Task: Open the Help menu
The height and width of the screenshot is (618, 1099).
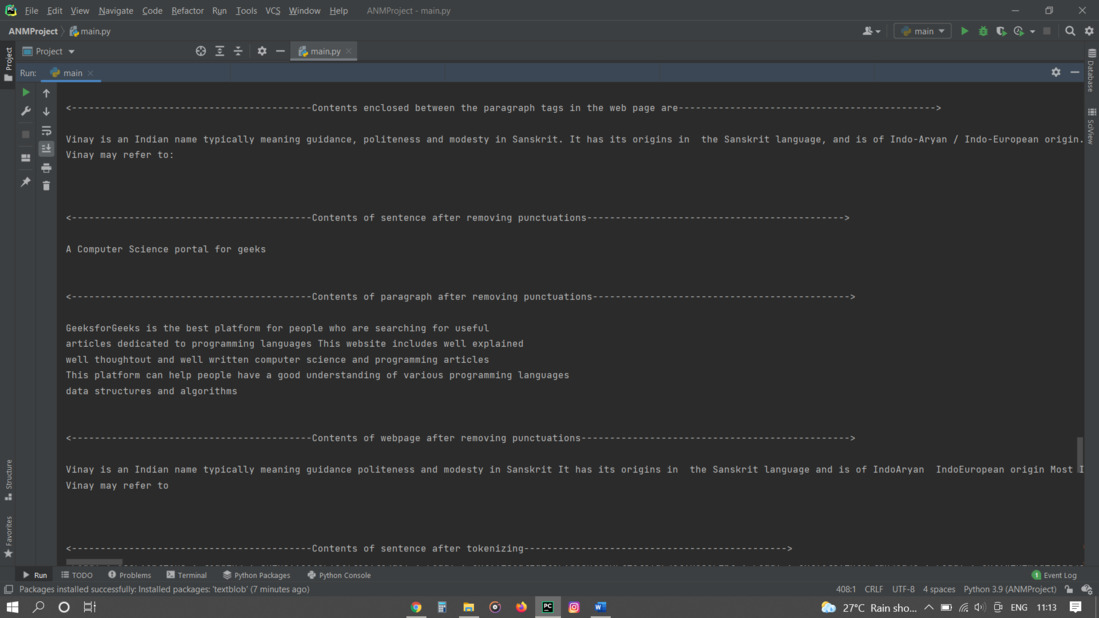Action: (x=339, y=11)
